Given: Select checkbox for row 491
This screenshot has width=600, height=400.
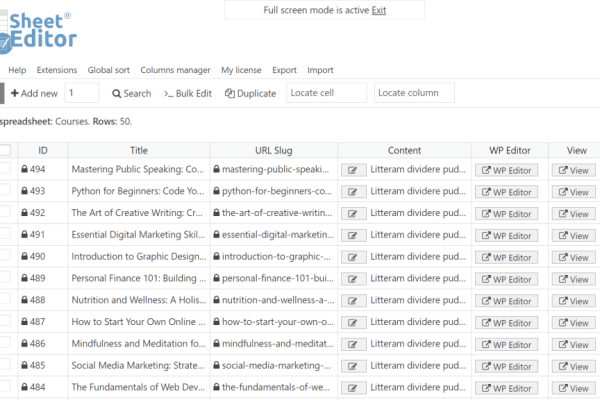Looking at the screenshot, I should tap(5, 233).
